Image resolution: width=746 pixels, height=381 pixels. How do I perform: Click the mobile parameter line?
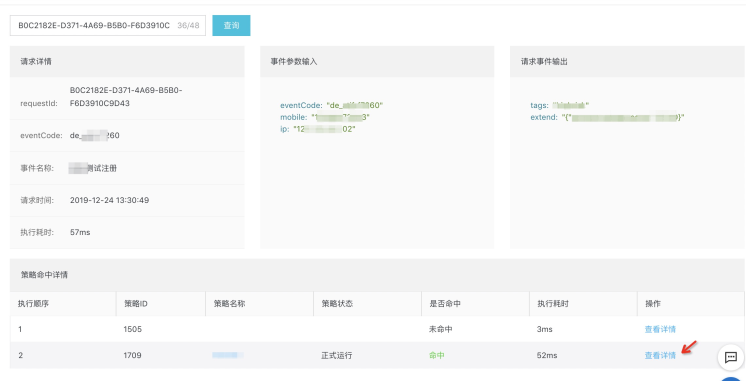(x=325, y=117)
